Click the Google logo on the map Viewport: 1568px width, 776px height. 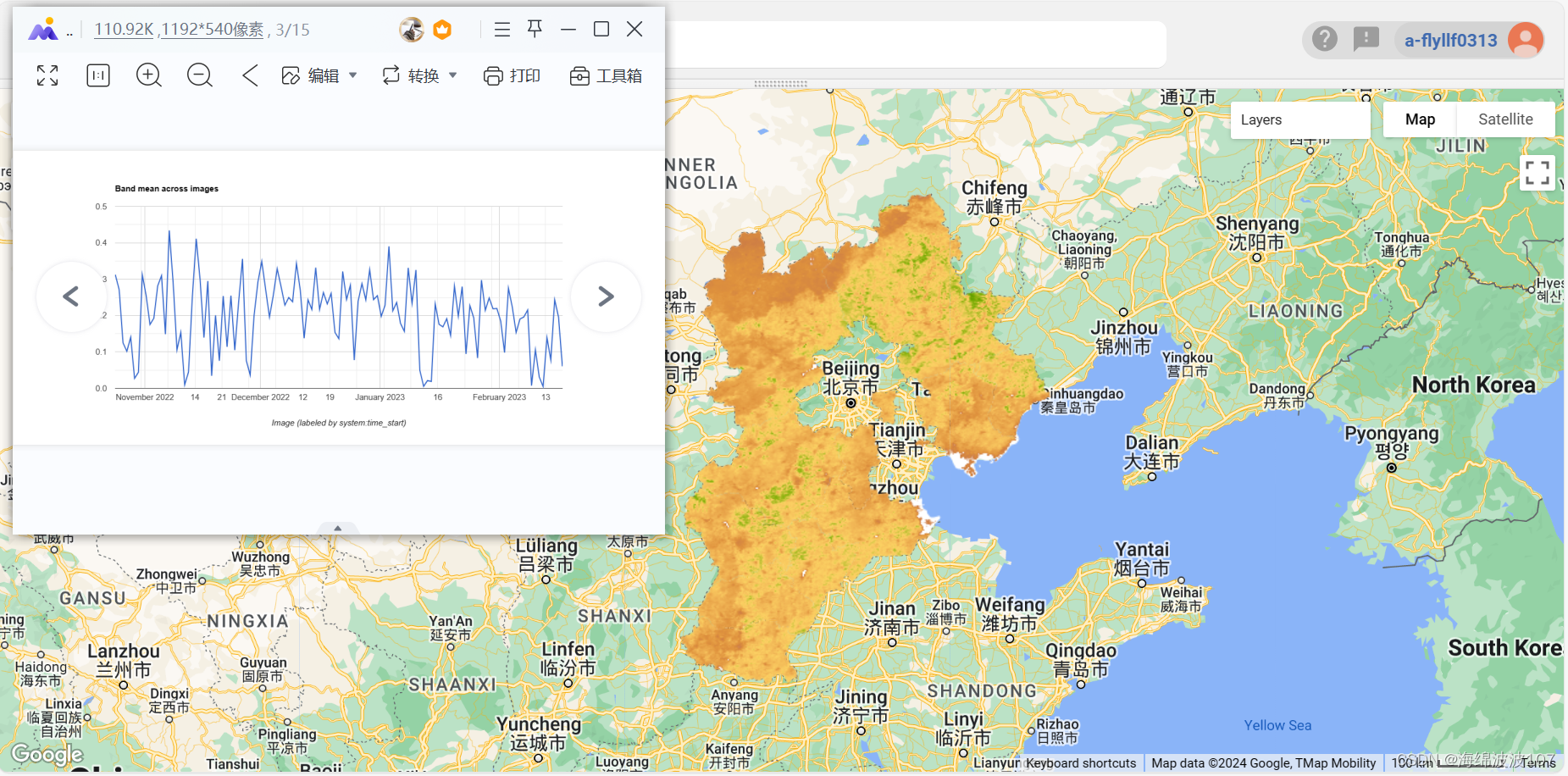[47, 754]
